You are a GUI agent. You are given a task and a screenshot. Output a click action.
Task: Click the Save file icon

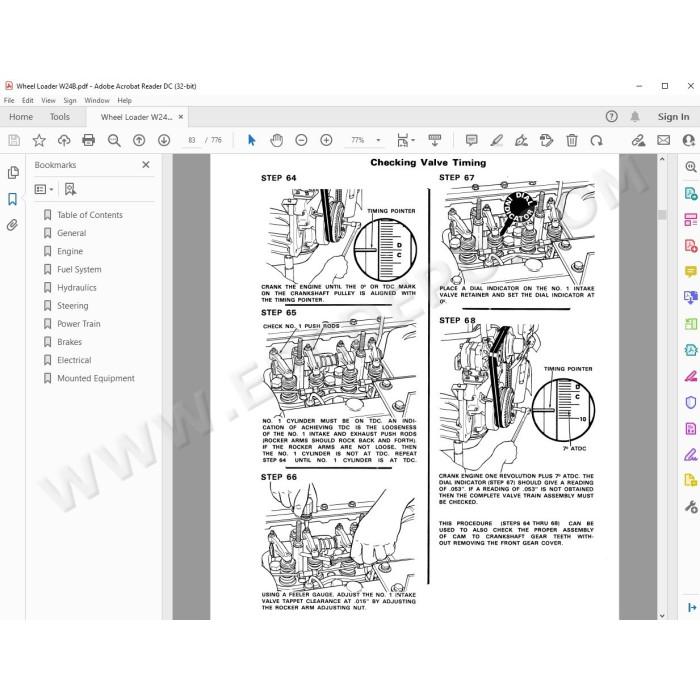point(14,140)
